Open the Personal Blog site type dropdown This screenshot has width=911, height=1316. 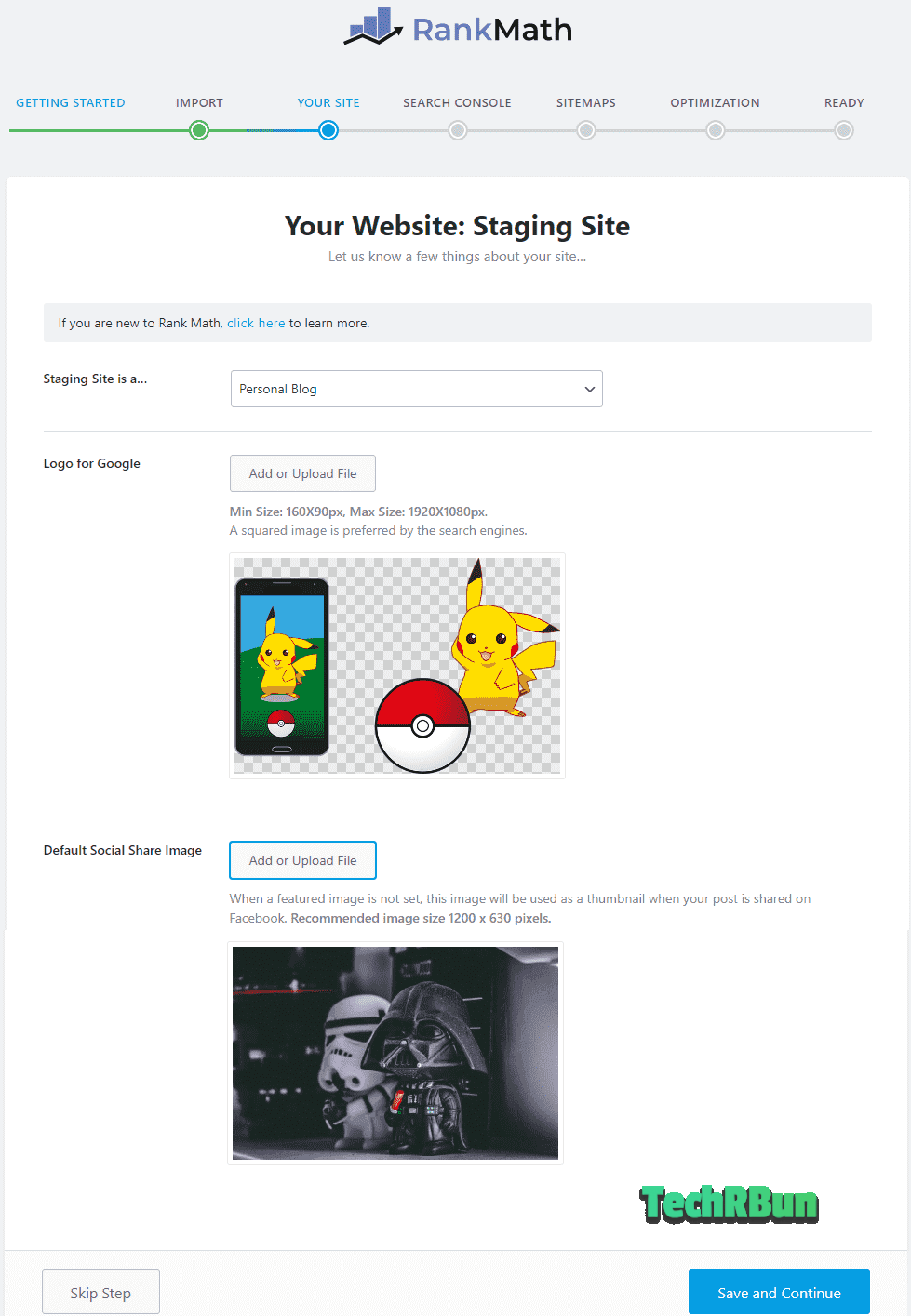point(417,389)
